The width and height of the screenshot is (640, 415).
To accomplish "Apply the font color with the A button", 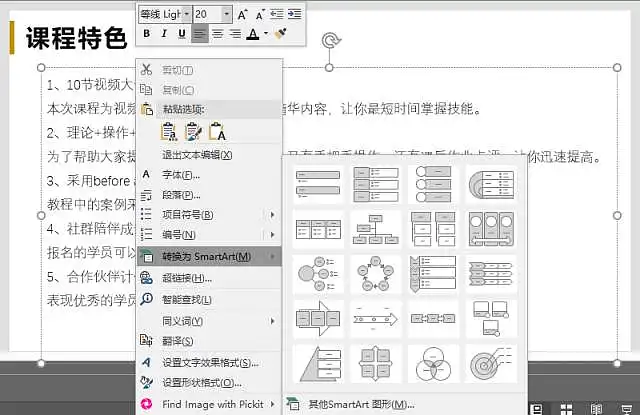I will (x=253, y=33).
